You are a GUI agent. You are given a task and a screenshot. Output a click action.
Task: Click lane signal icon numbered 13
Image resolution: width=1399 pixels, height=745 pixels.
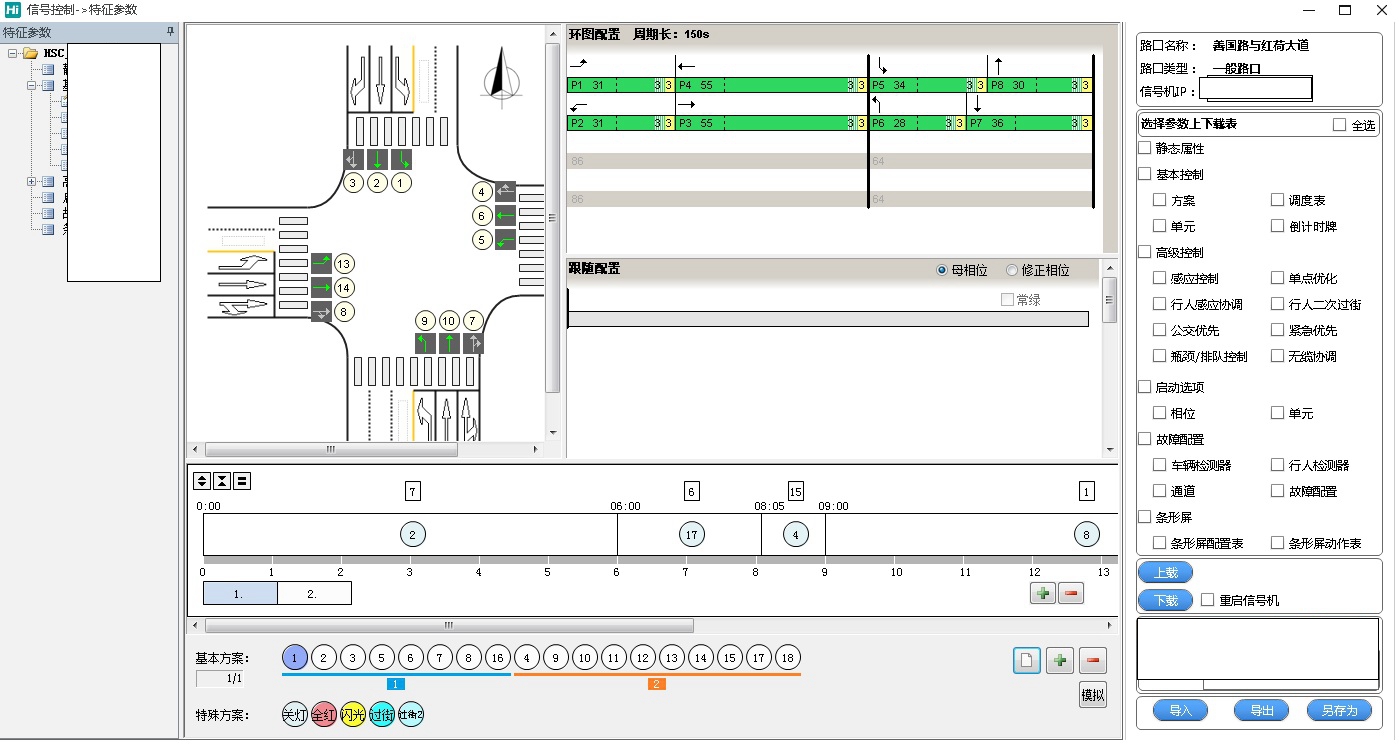pos(345,264)
